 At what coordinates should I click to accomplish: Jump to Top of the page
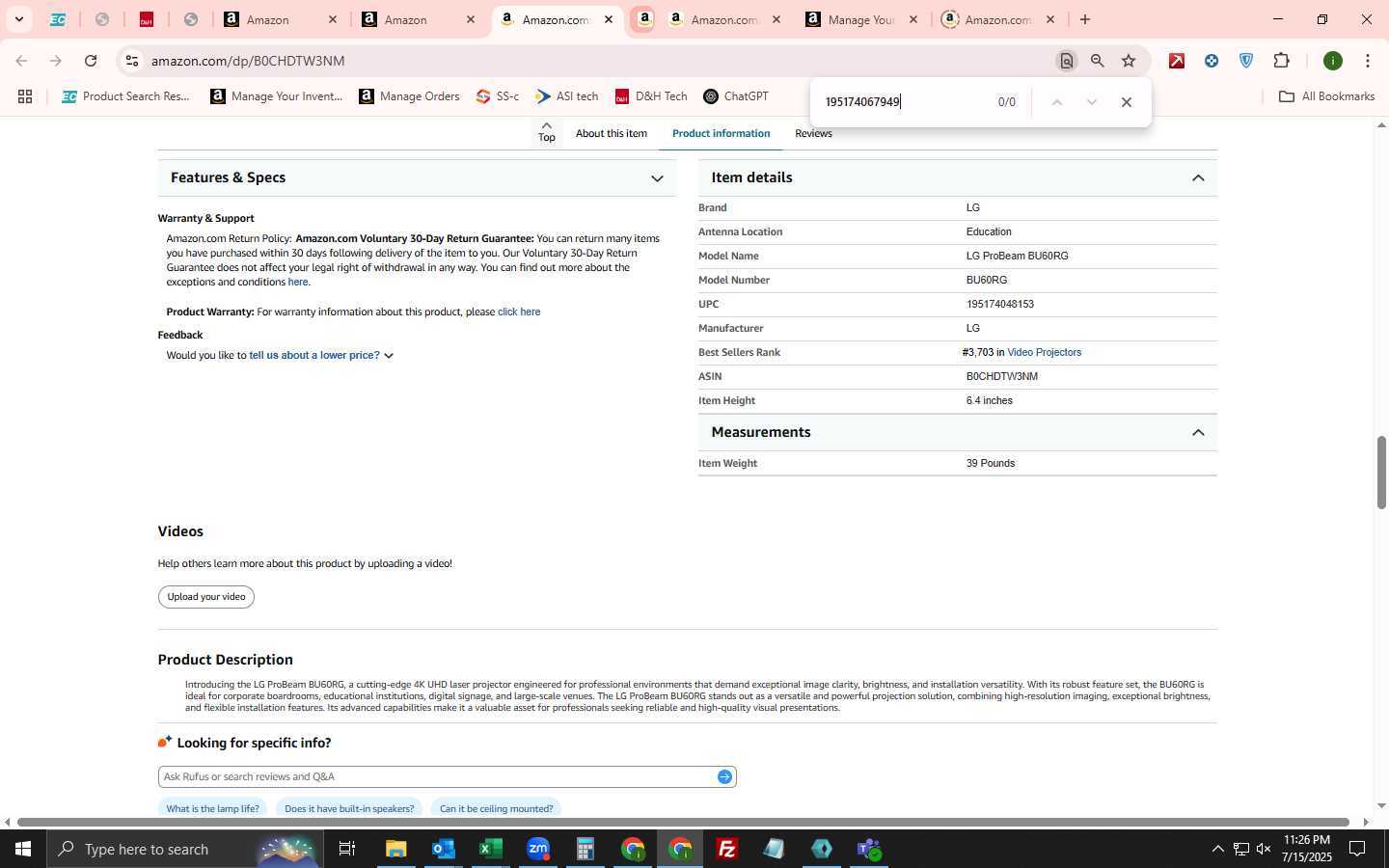point(546,132)
